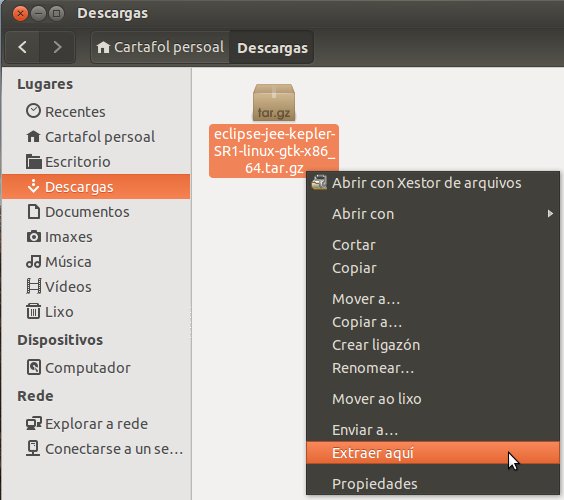Viewport: 564px width, 500px height.
Task: Click the music note icon beside Música
Action: coord(33,261)
